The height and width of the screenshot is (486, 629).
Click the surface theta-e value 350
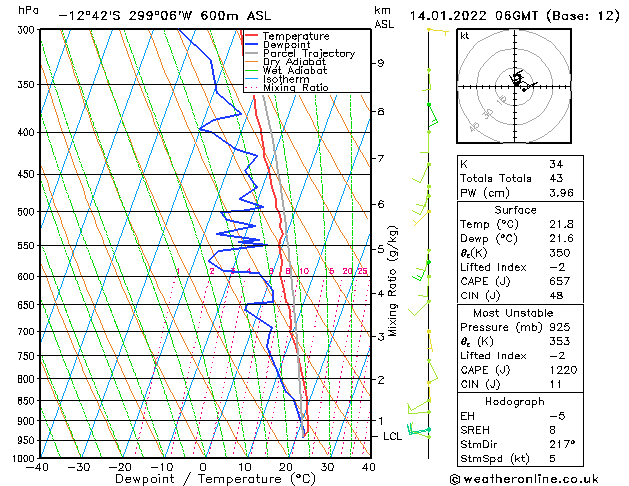tap(560, 253)
